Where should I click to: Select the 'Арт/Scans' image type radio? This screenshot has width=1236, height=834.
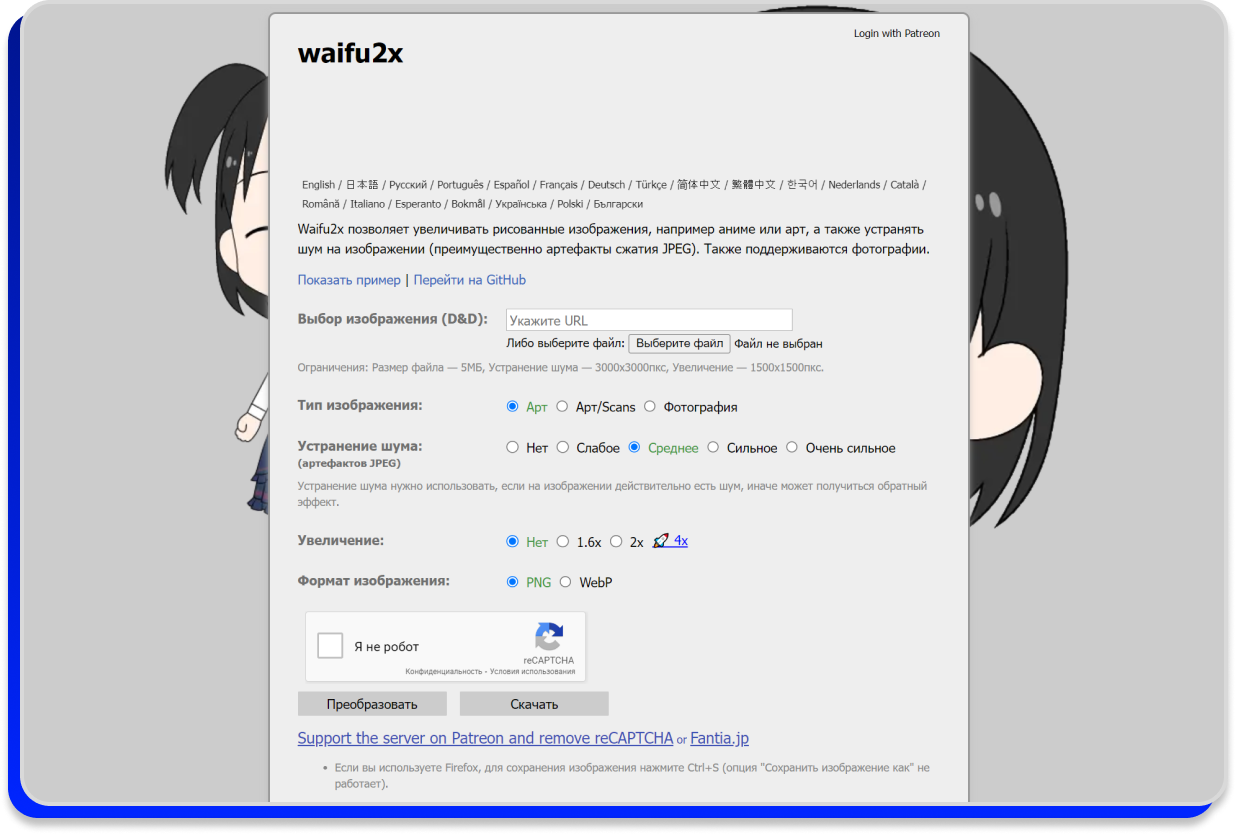563,407
